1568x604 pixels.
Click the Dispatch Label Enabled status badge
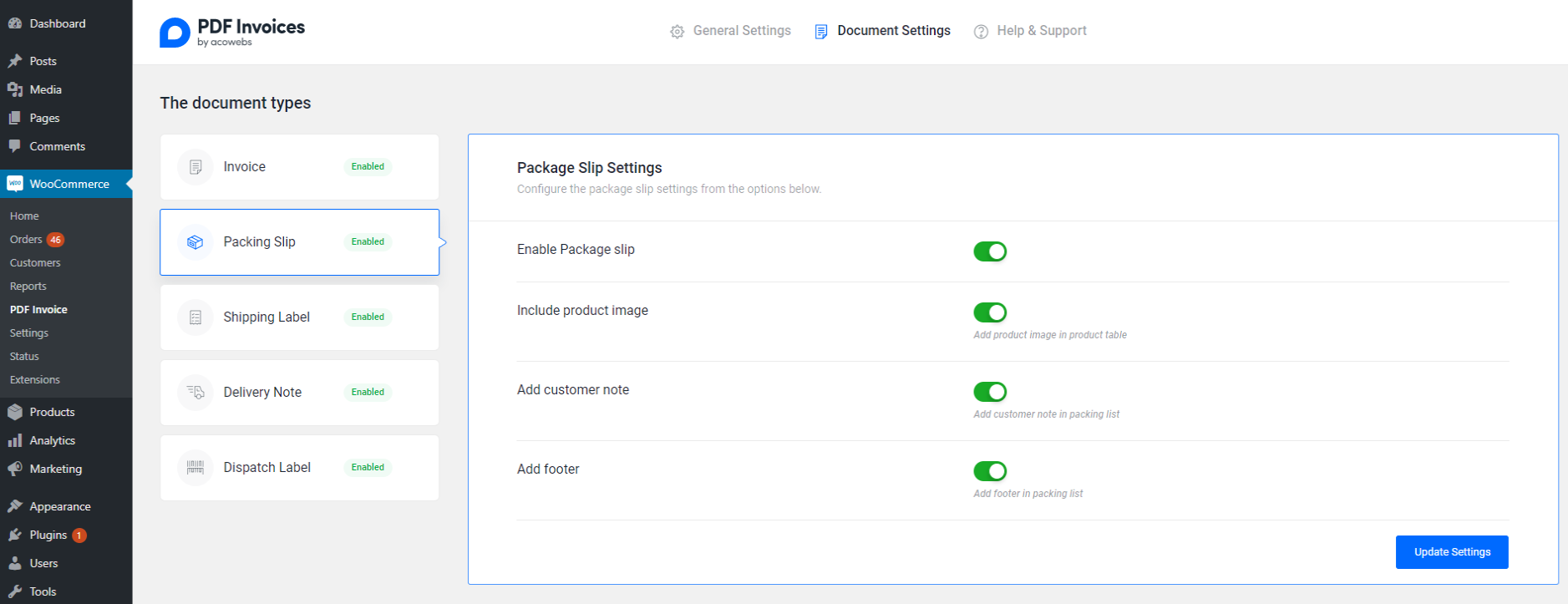pyautogui.click(x=368, y=468)
